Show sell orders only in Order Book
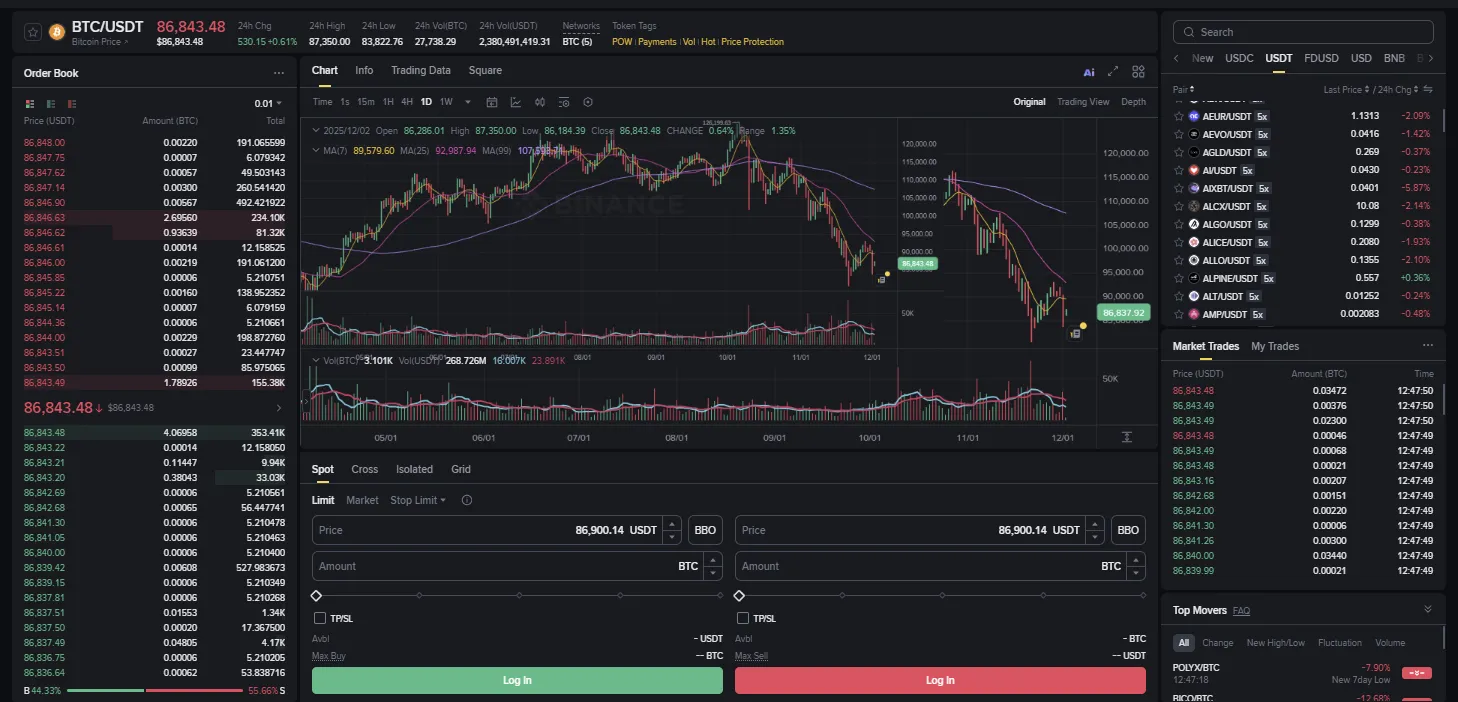The height and width of the screenshot is (702, 1458). point(72,103)
